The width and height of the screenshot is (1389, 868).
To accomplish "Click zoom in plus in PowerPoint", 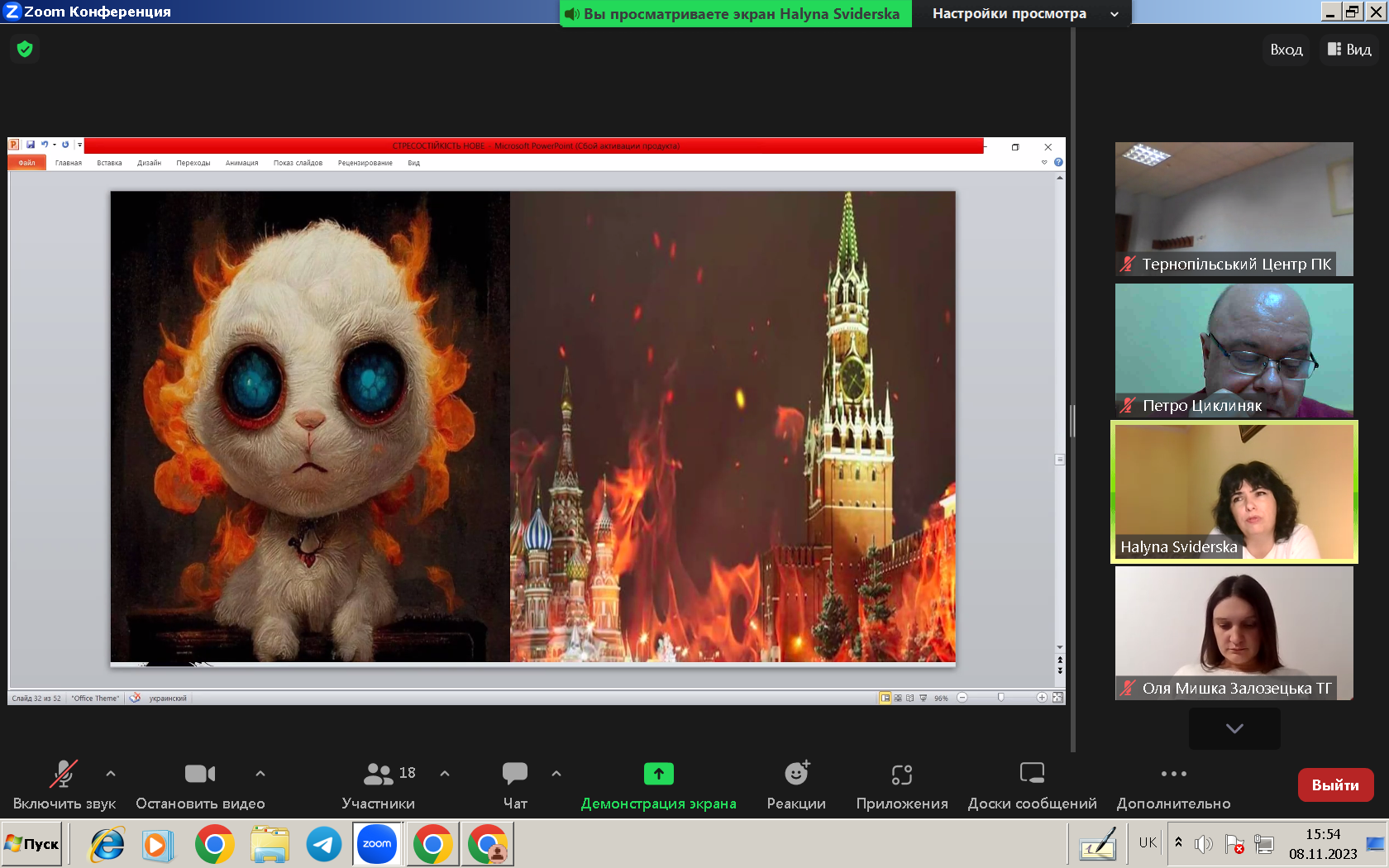I will [1042, 698].
